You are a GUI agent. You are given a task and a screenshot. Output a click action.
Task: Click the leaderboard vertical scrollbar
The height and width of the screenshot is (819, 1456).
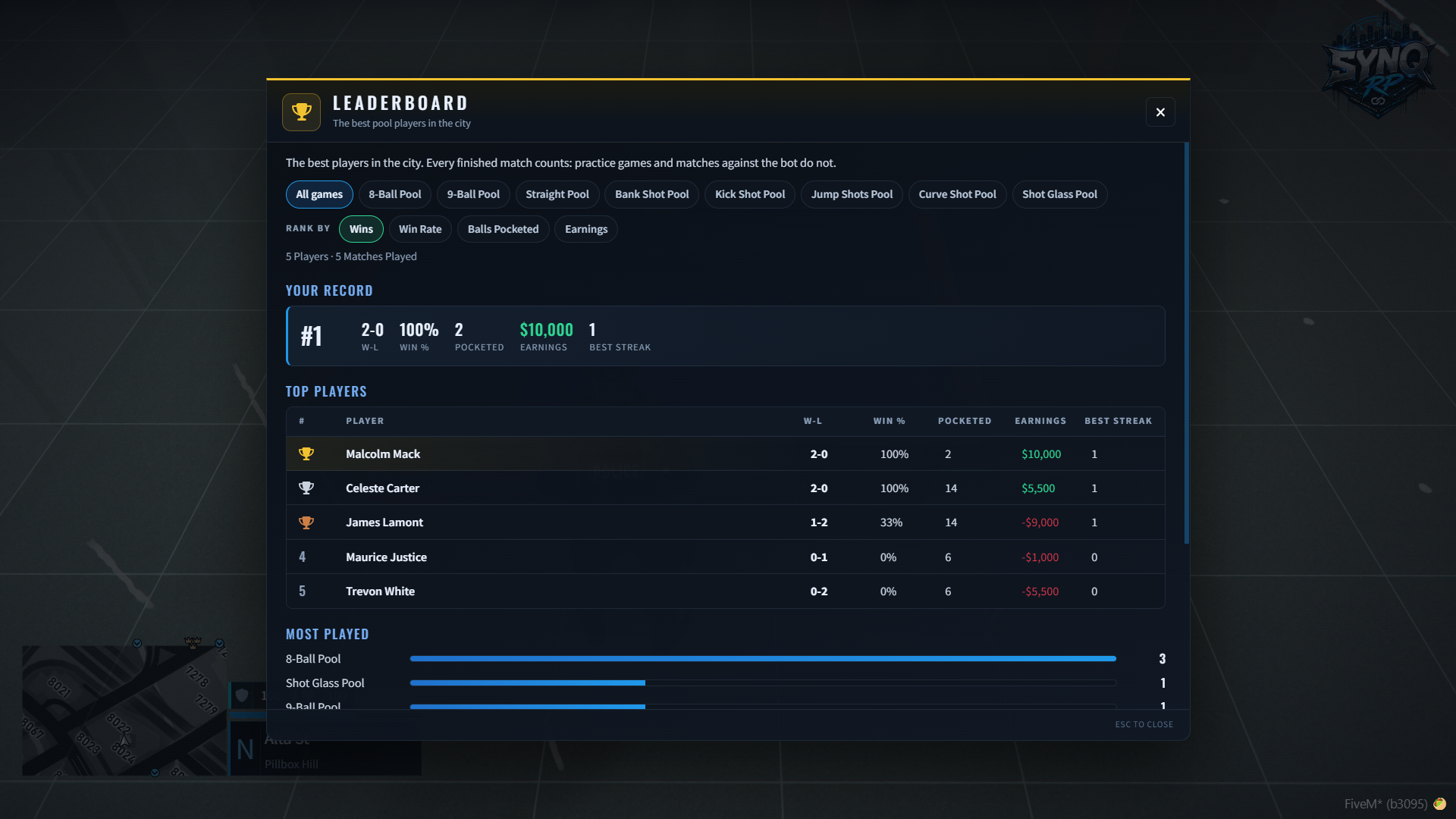tap(1186, 343)
